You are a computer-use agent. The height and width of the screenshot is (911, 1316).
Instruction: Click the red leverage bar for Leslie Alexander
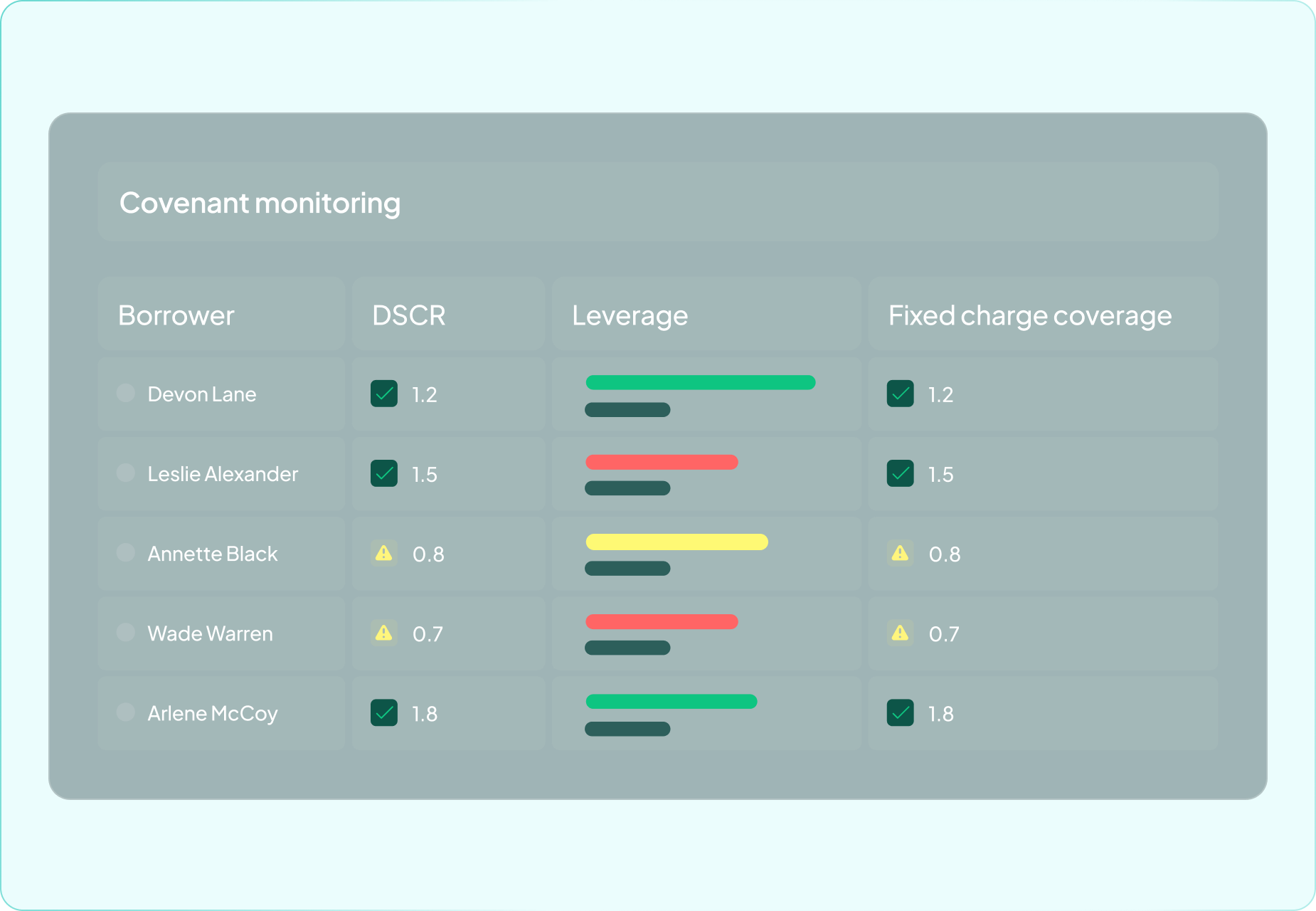pyautogui.click(x=662, y=462)
